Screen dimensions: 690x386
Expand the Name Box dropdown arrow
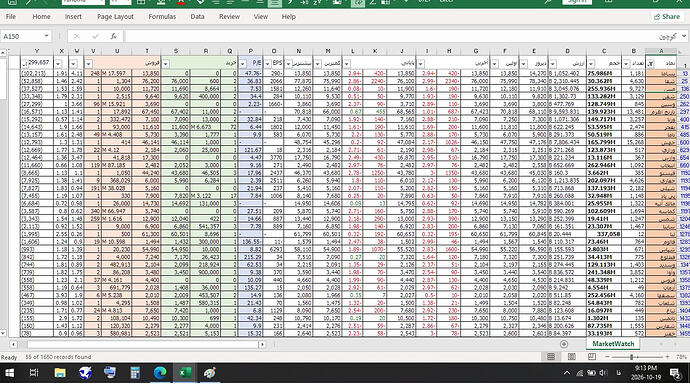[46, 36]
